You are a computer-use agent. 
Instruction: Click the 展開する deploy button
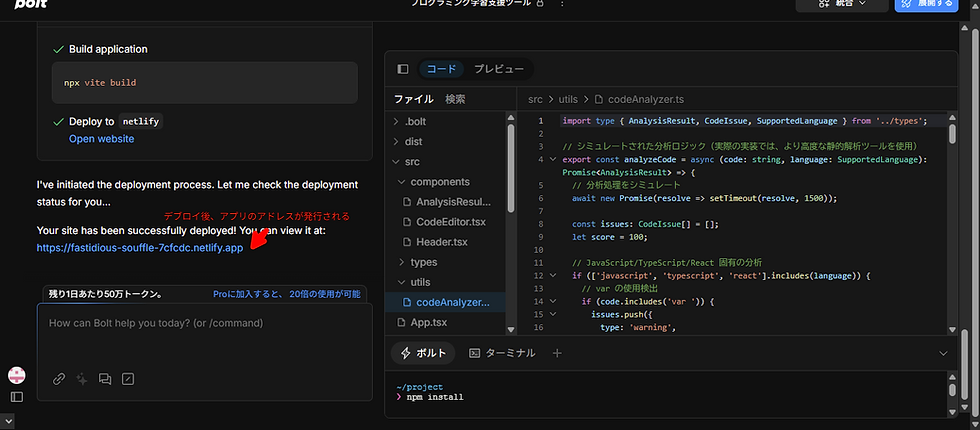click(x=926, y=4)
